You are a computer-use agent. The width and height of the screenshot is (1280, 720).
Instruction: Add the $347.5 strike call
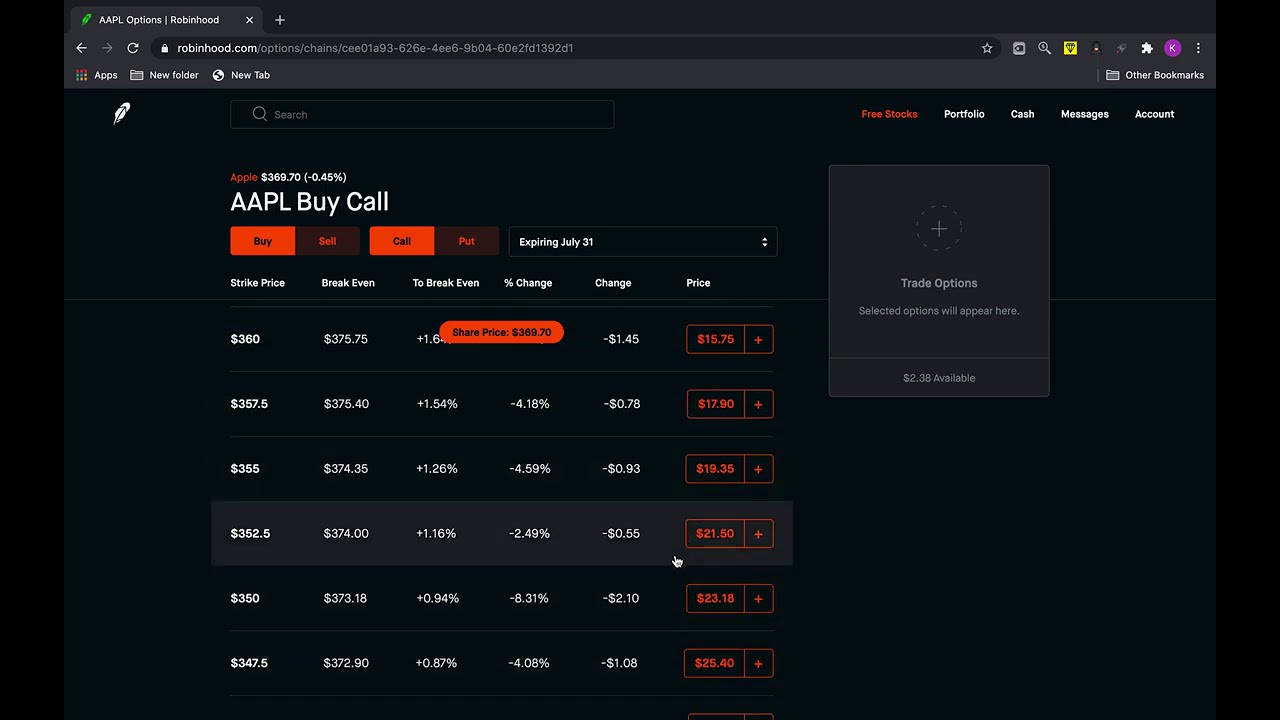pyautogui.click(x=758, y=663)
